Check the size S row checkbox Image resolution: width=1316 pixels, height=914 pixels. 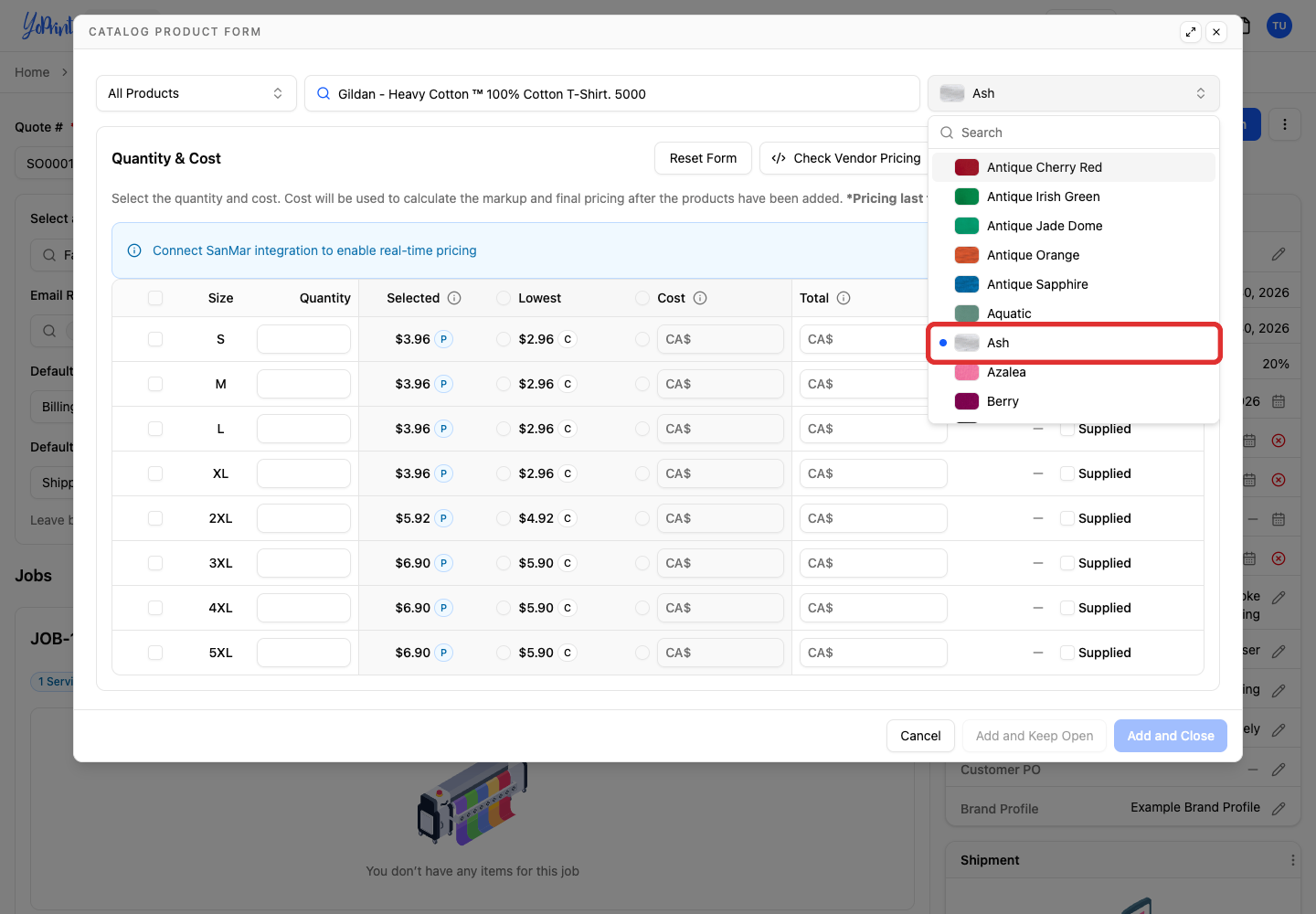click(155, 339)
